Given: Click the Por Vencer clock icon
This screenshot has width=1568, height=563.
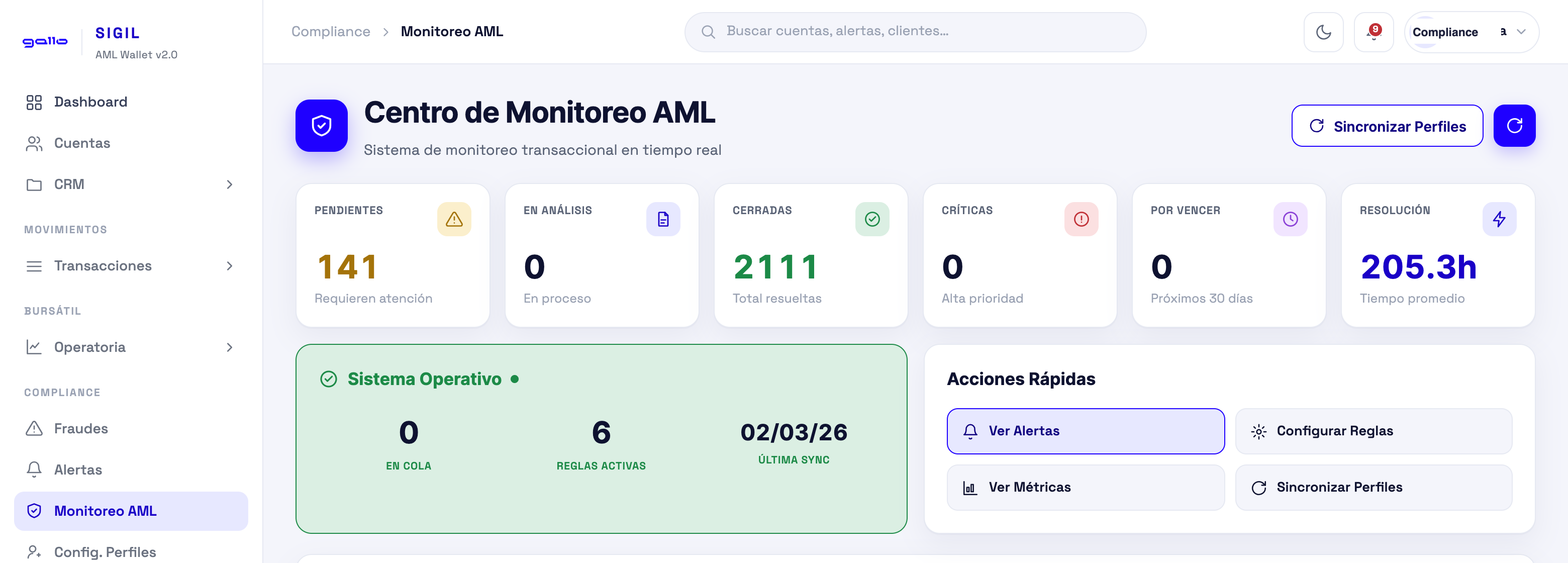Looking at the screenshot, I should pyautogui.click(x=1290, y=219).
